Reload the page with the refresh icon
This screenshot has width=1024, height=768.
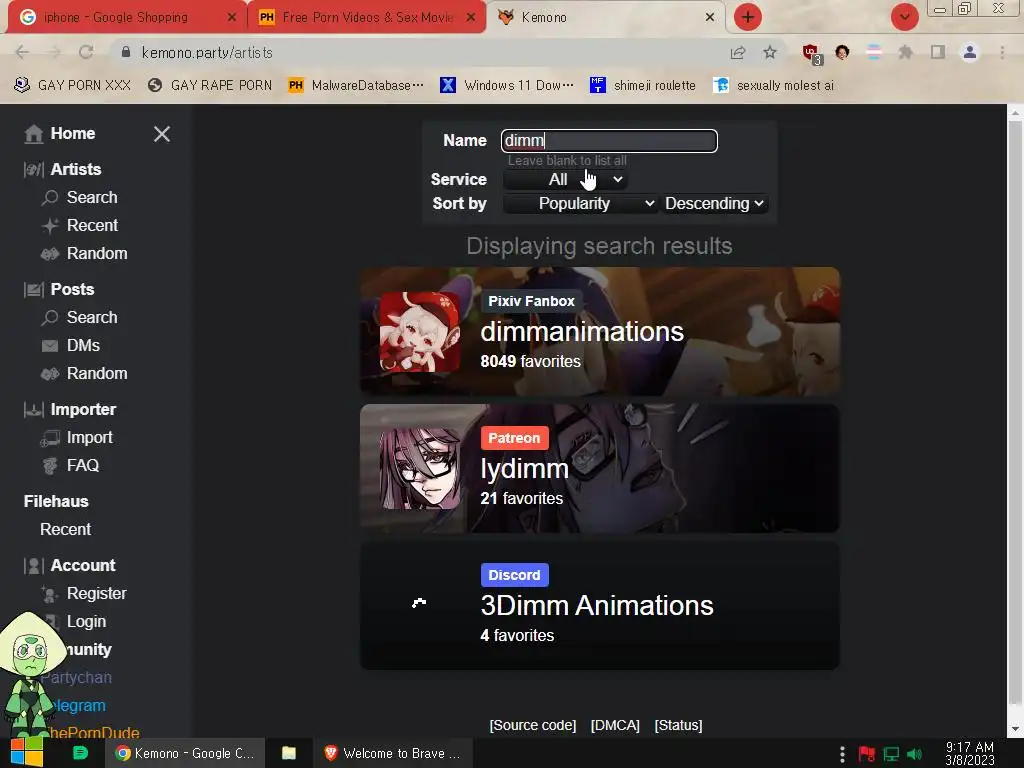pyautogui.click(x=86, y=52)
